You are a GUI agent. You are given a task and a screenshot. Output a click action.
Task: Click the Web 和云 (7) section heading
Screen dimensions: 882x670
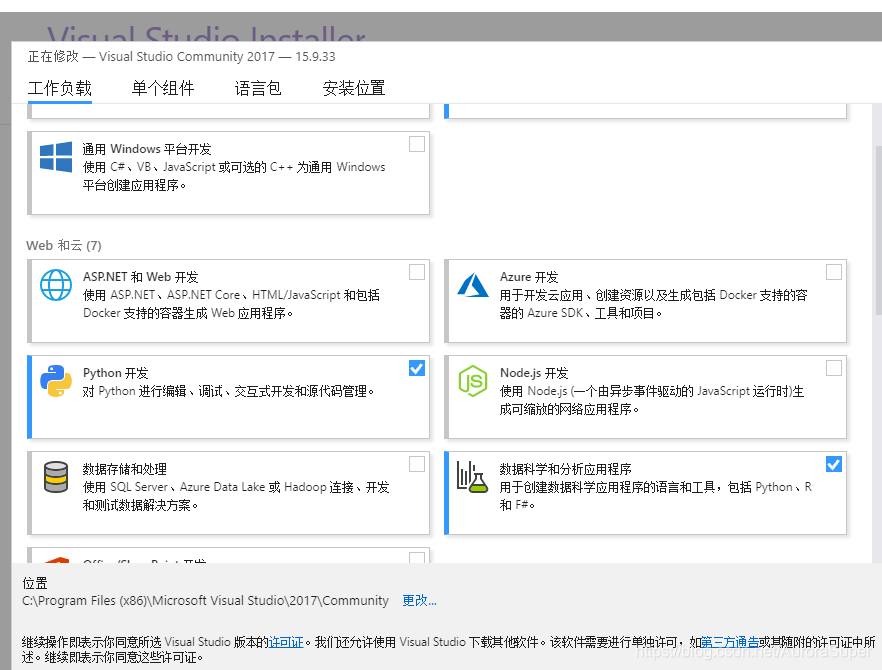[64, 246]
